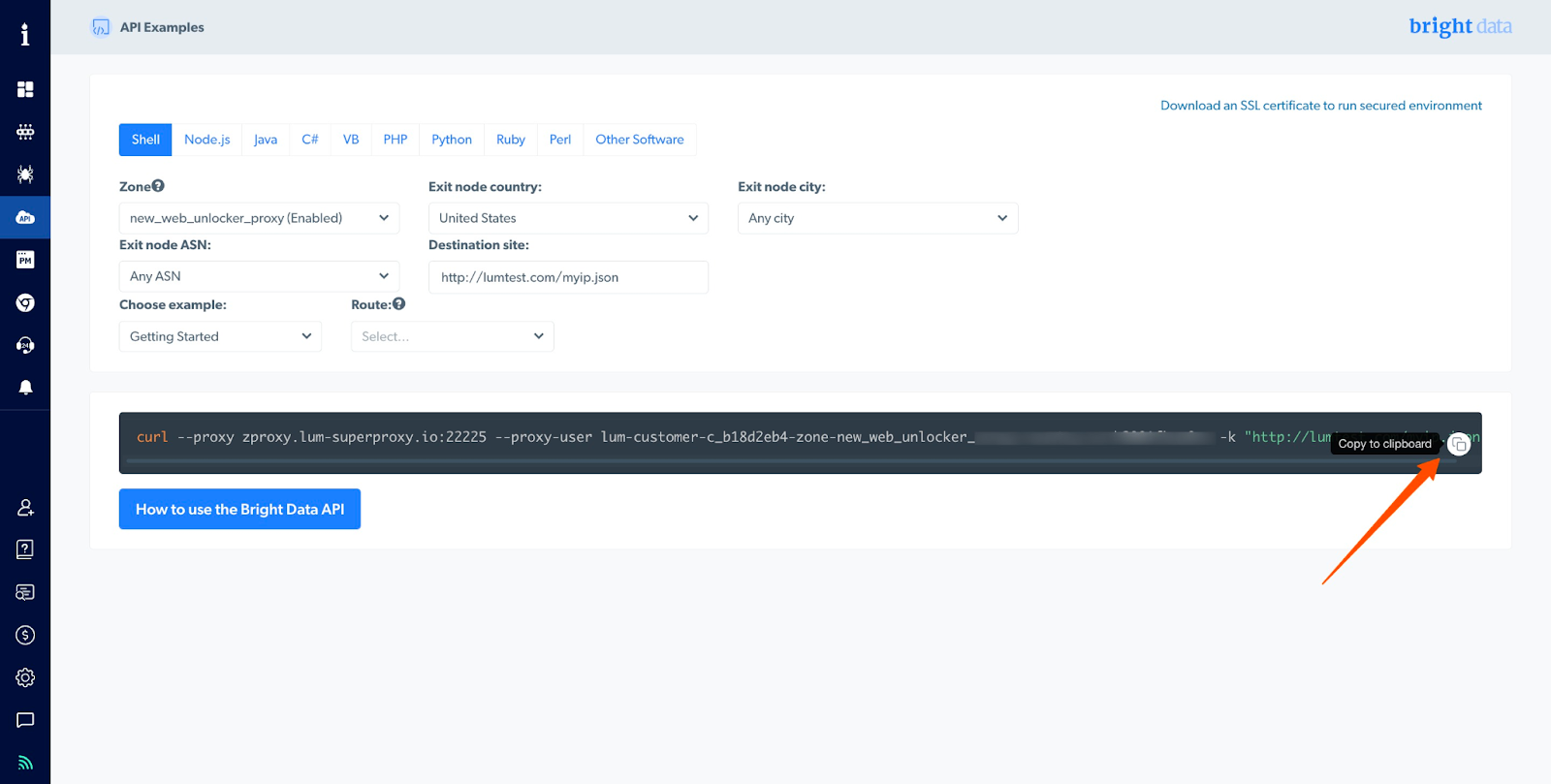Click the Choose example label
The image size is (1551, 784).
(173, 304)
